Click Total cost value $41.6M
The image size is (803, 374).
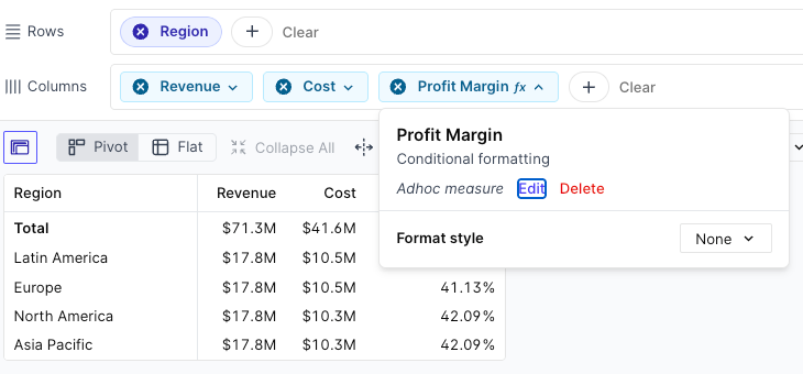tap(329, 228)
